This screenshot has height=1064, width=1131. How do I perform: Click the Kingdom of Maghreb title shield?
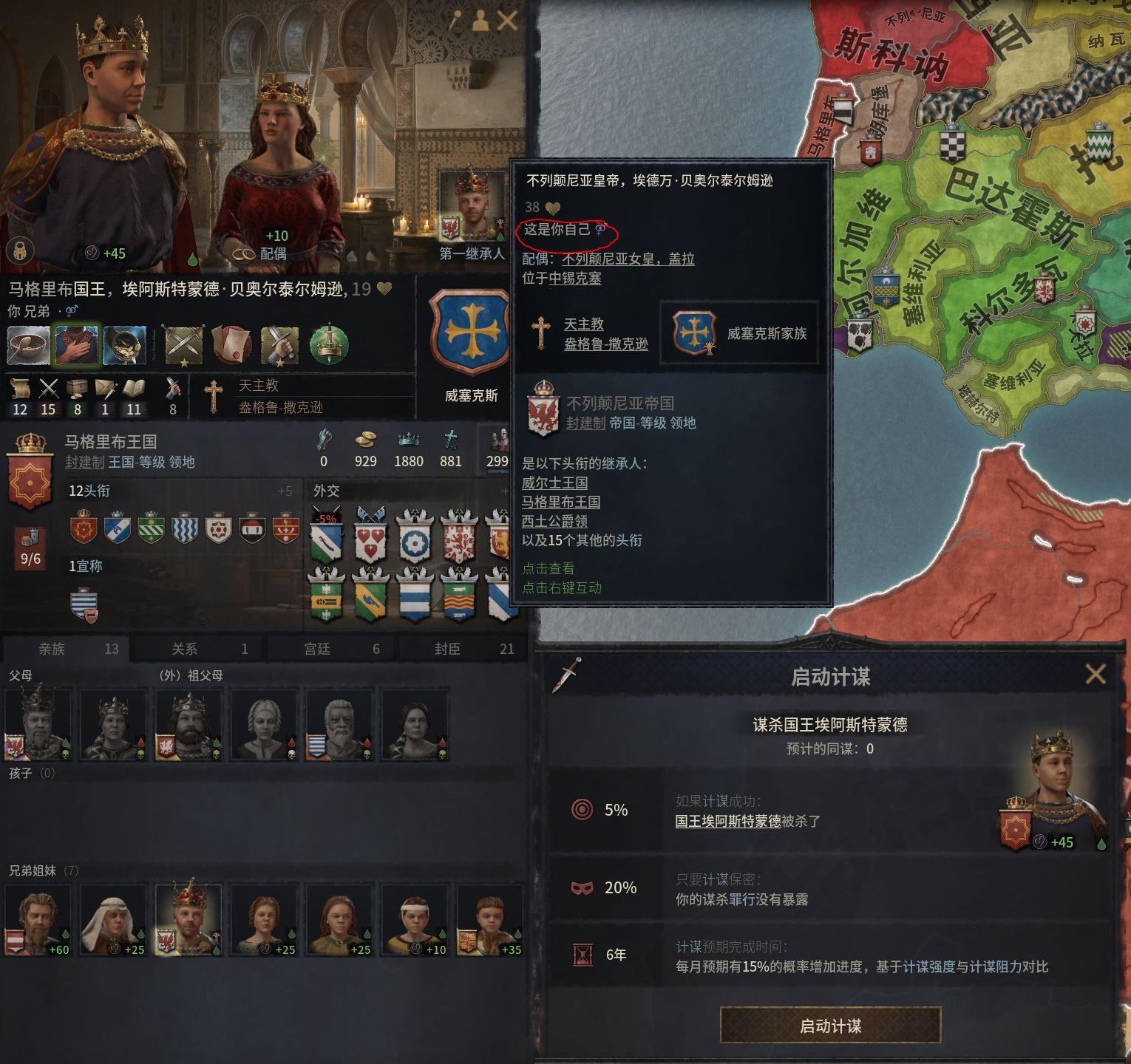[30, 473]
